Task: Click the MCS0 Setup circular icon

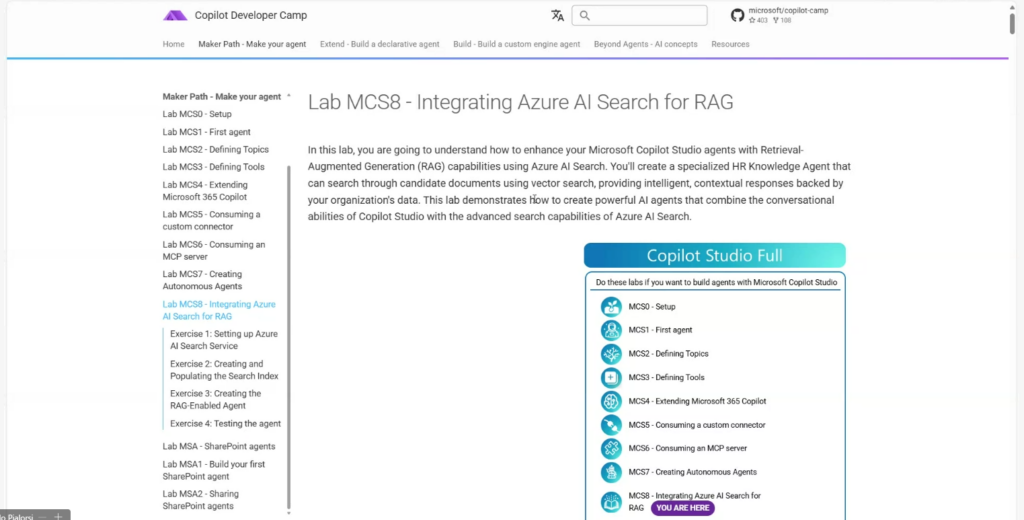Action: 611,306
